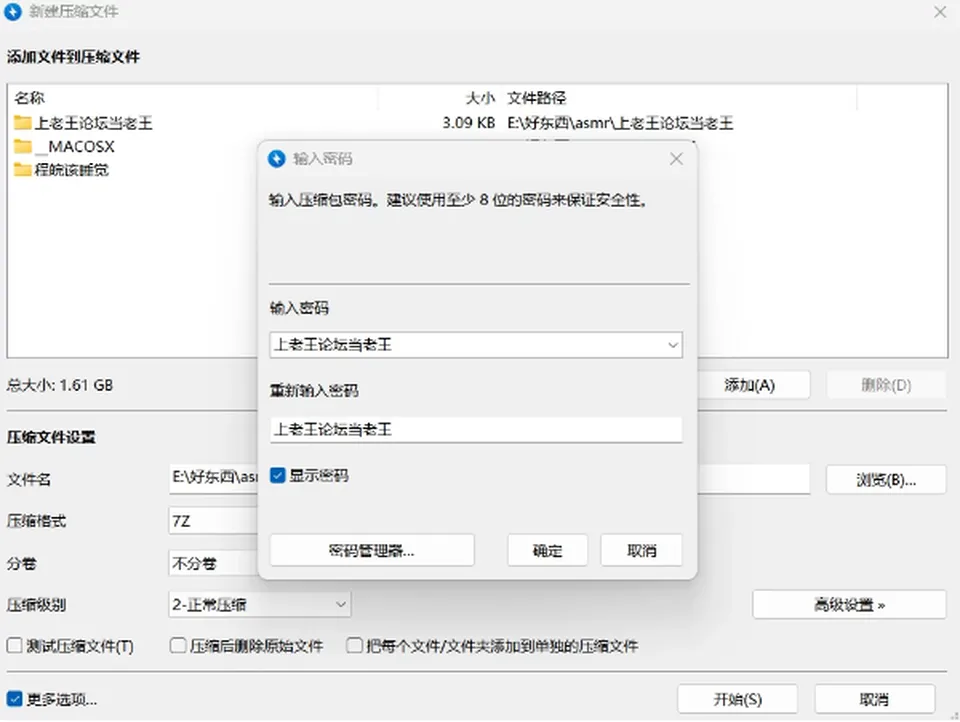The width and height of the screenshot is (960, 722).
Task: Expand 高级设置 options
Action: [x=849, y=605]
